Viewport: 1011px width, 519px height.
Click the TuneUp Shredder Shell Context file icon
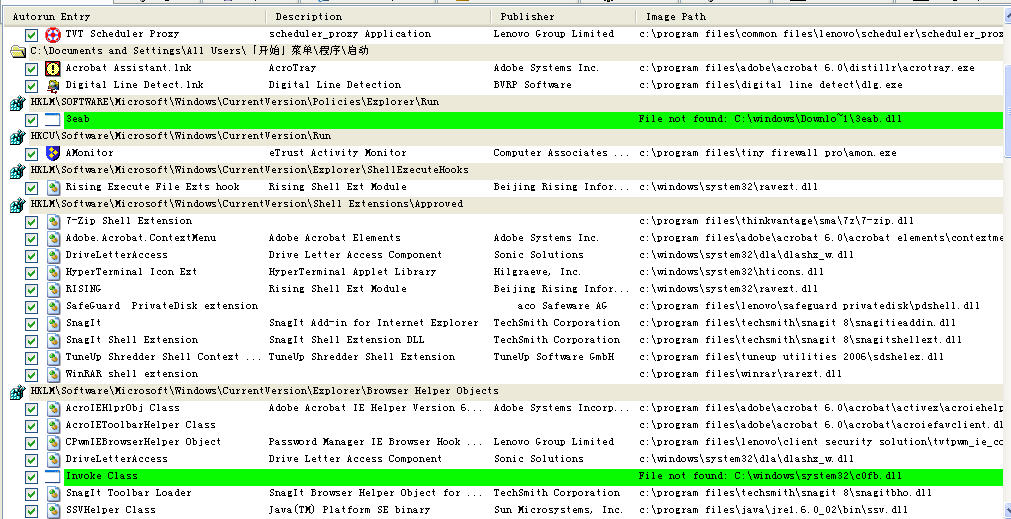(54, 358)
